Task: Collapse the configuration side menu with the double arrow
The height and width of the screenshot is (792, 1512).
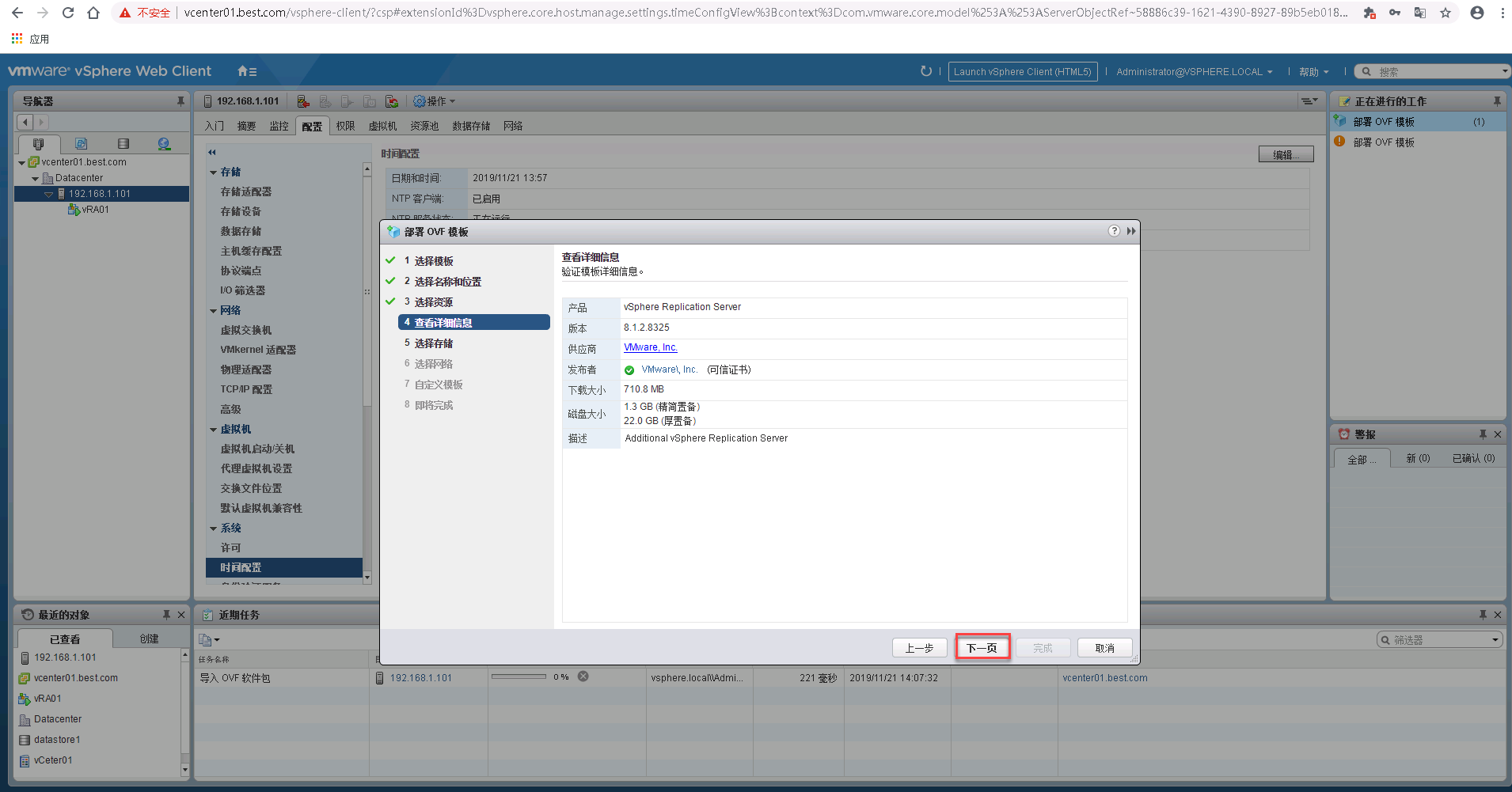Action: click(x=212, y=152)
